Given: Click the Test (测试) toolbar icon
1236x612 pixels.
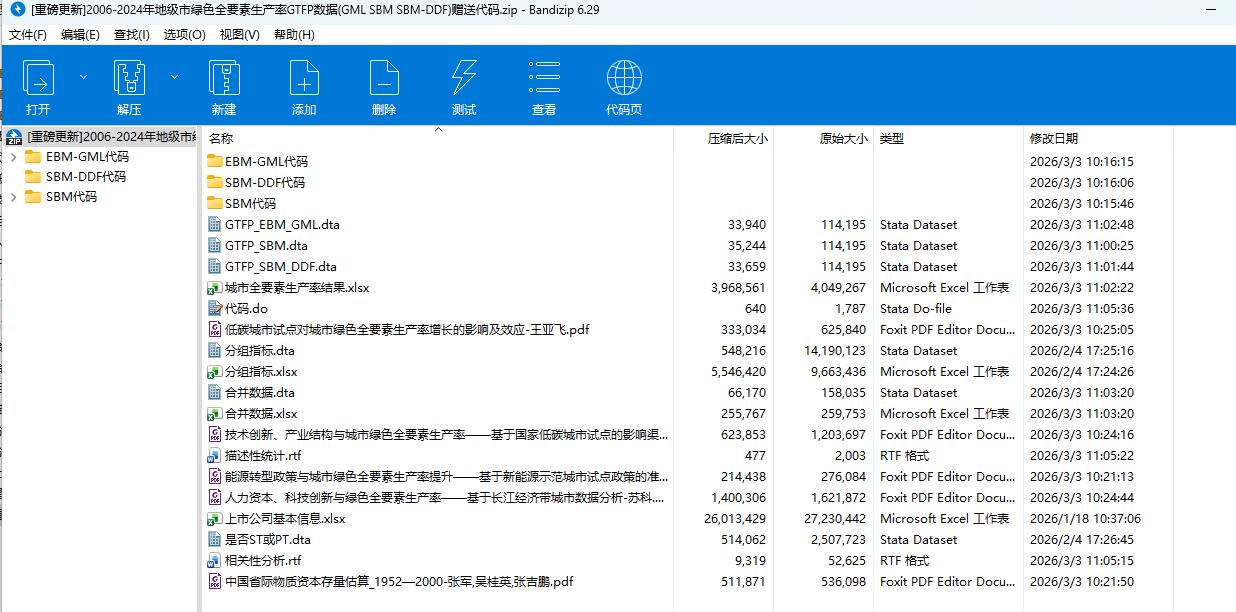Looking at the screenshot, I should click(464, 78).
